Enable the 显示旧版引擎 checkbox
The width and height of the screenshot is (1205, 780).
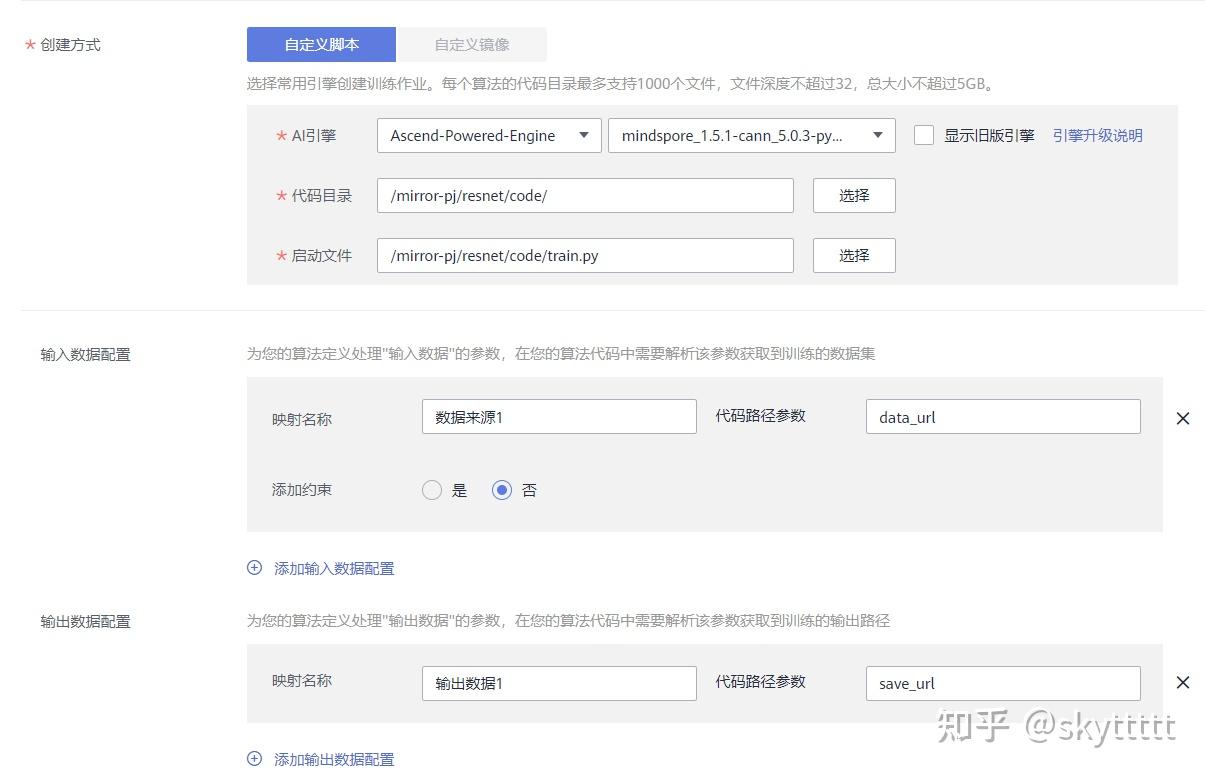tap(923, 135)
